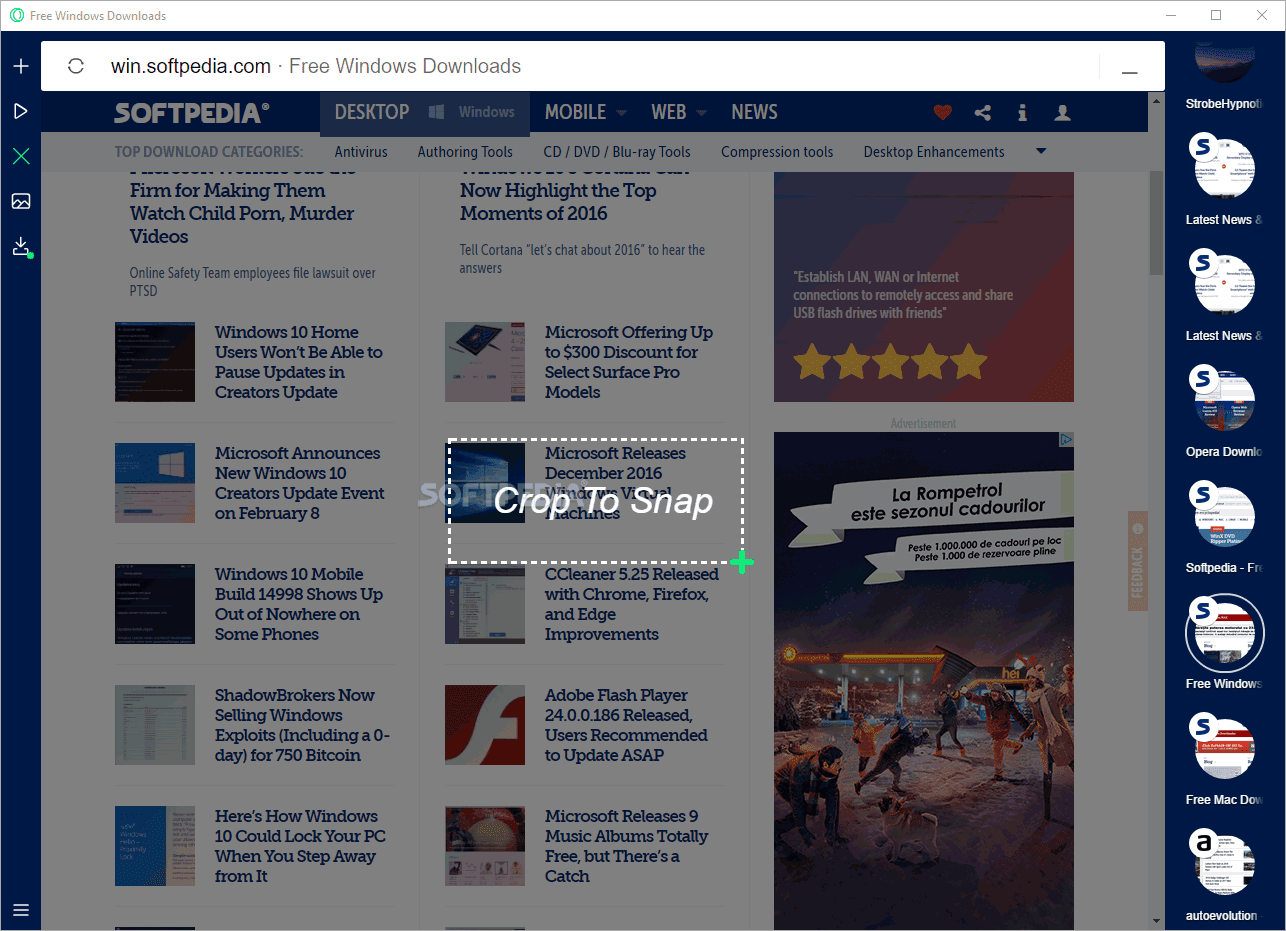Image resolution: width=1286 pixels, height=931 pixels.
Task: Expand the MOBILE menu arrow
Action: coord(622,113)
